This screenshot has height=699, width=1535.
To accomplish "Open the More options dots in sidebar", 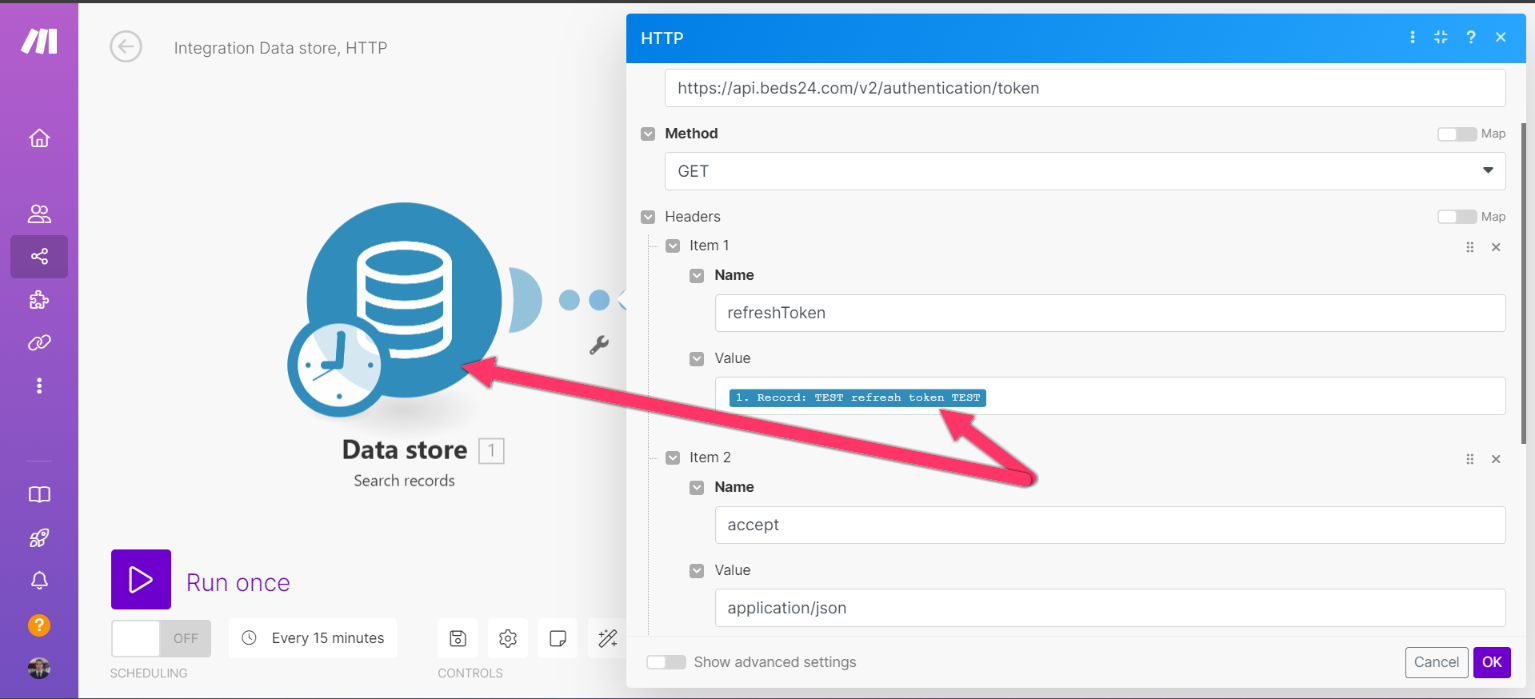I will 39,386.
